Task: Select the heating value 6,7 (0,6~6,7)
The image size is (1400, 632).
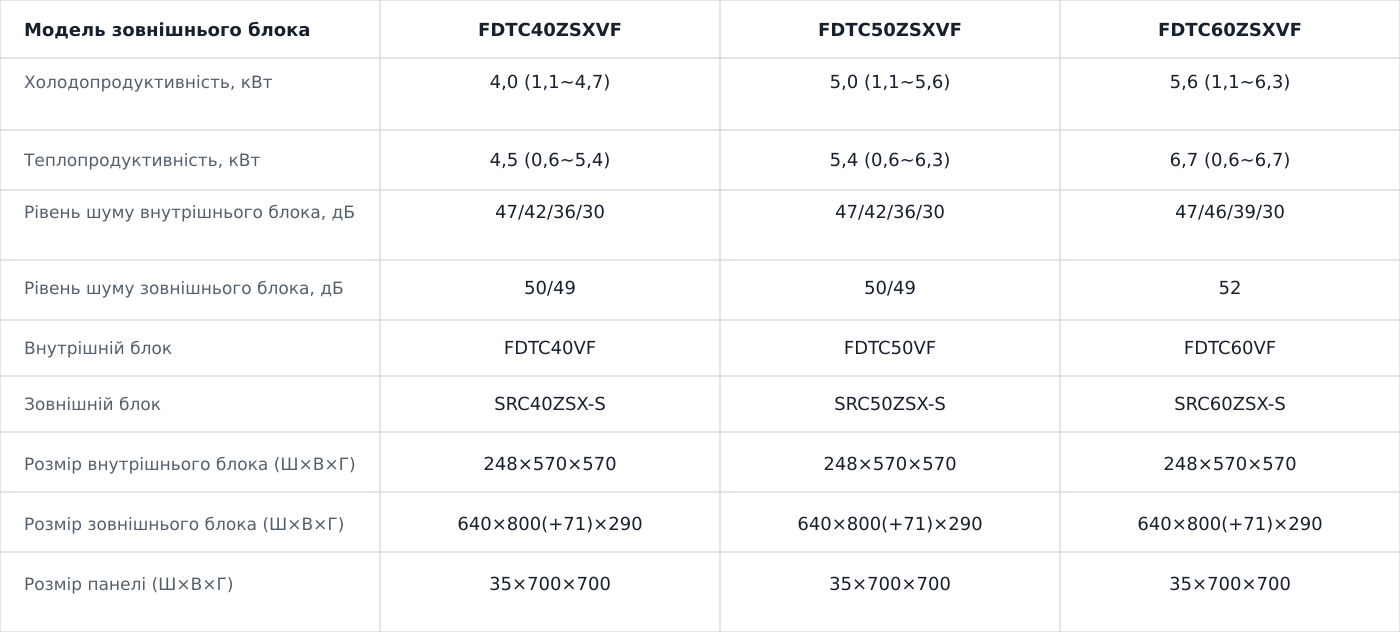Action: click(x=1229, y=160)
